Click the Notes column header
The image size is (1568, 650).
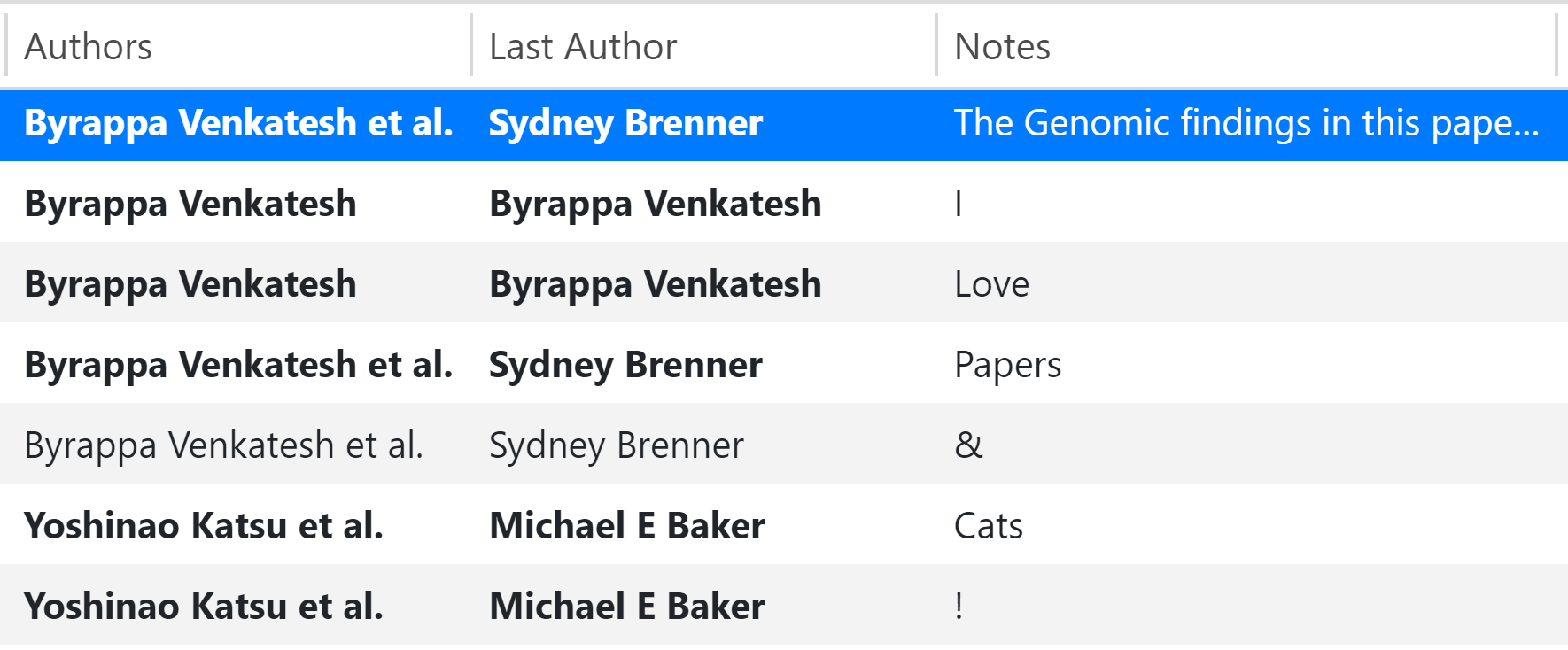[1002, 47]
